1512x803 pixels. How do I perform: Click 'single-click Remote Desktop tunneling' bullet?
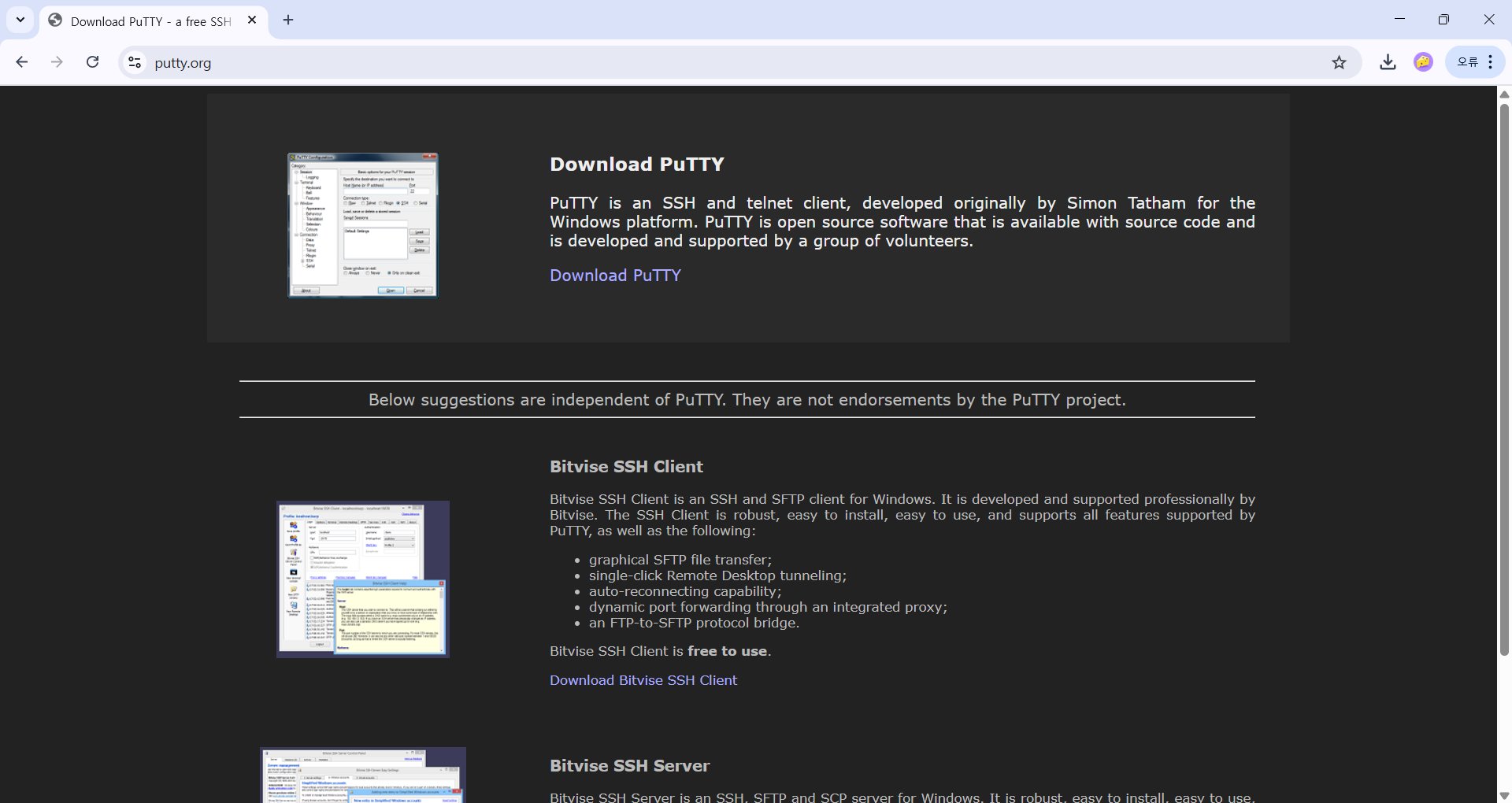717,575
